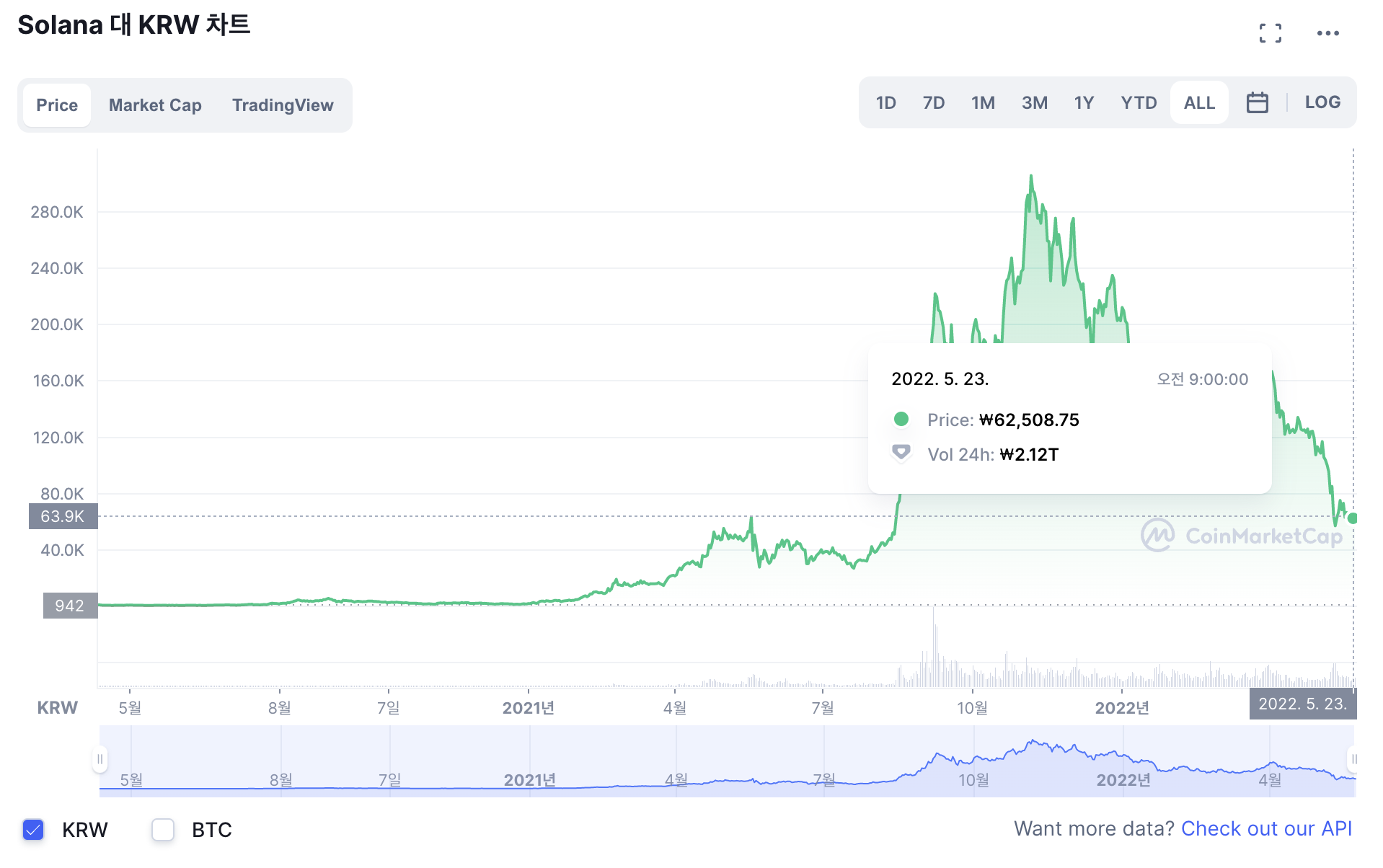Viewport: 1383px width, 868px height.
Task: Click the 240.0K axis label
Action: click(x=57, y=268)
